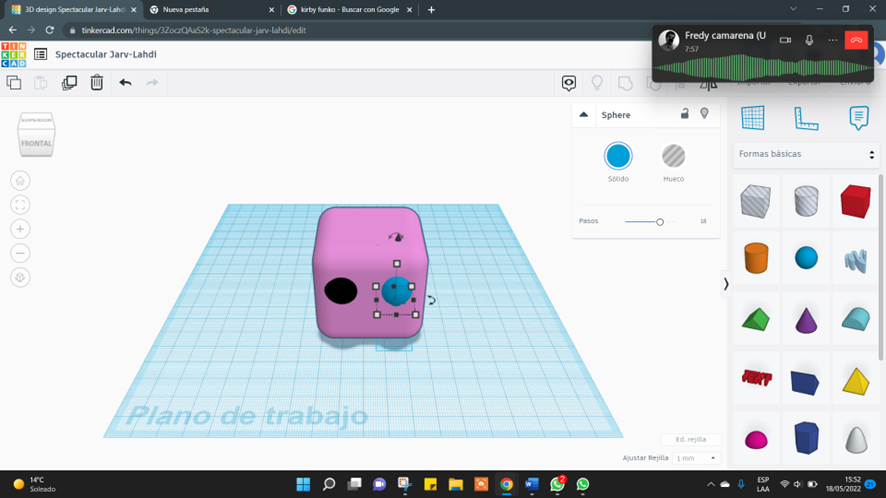
Task: Pick the red box shape
Action: pyautogui.click(x=855, y=201)
